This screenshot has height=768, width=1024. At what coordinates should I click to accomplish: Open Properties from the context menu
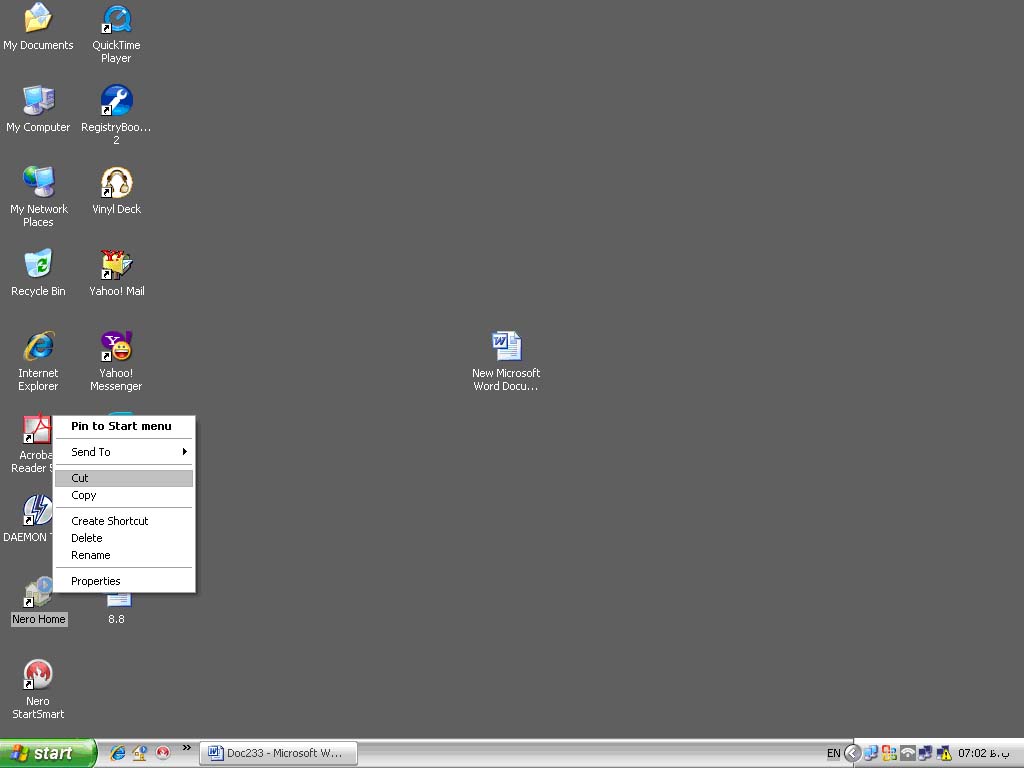124,581
